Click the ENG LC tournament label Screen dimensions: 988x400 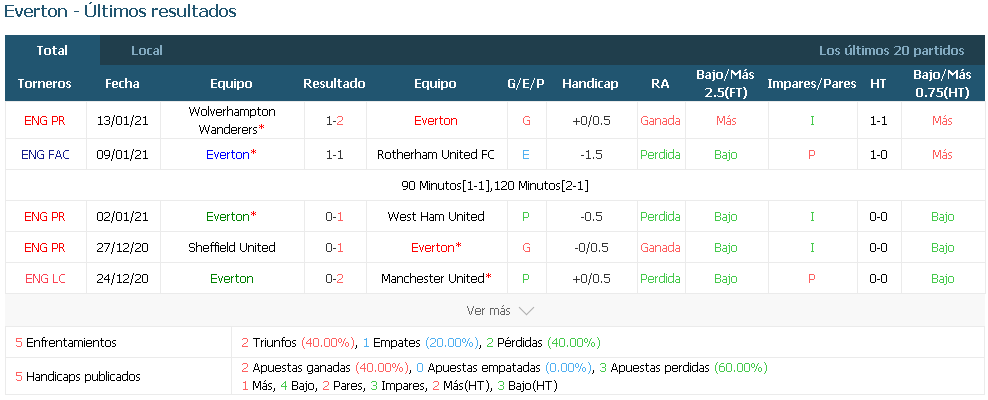coord(45,278)
